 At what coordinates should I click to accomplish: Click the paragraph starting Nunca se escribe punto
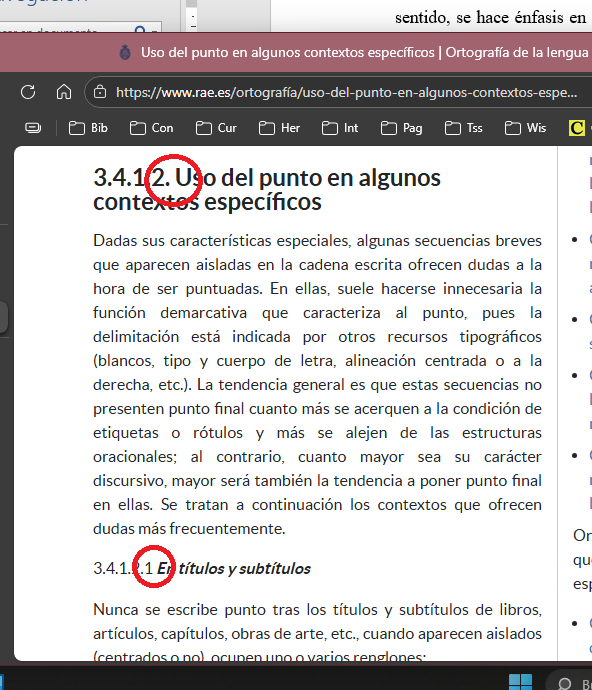[x=317, y=633]
